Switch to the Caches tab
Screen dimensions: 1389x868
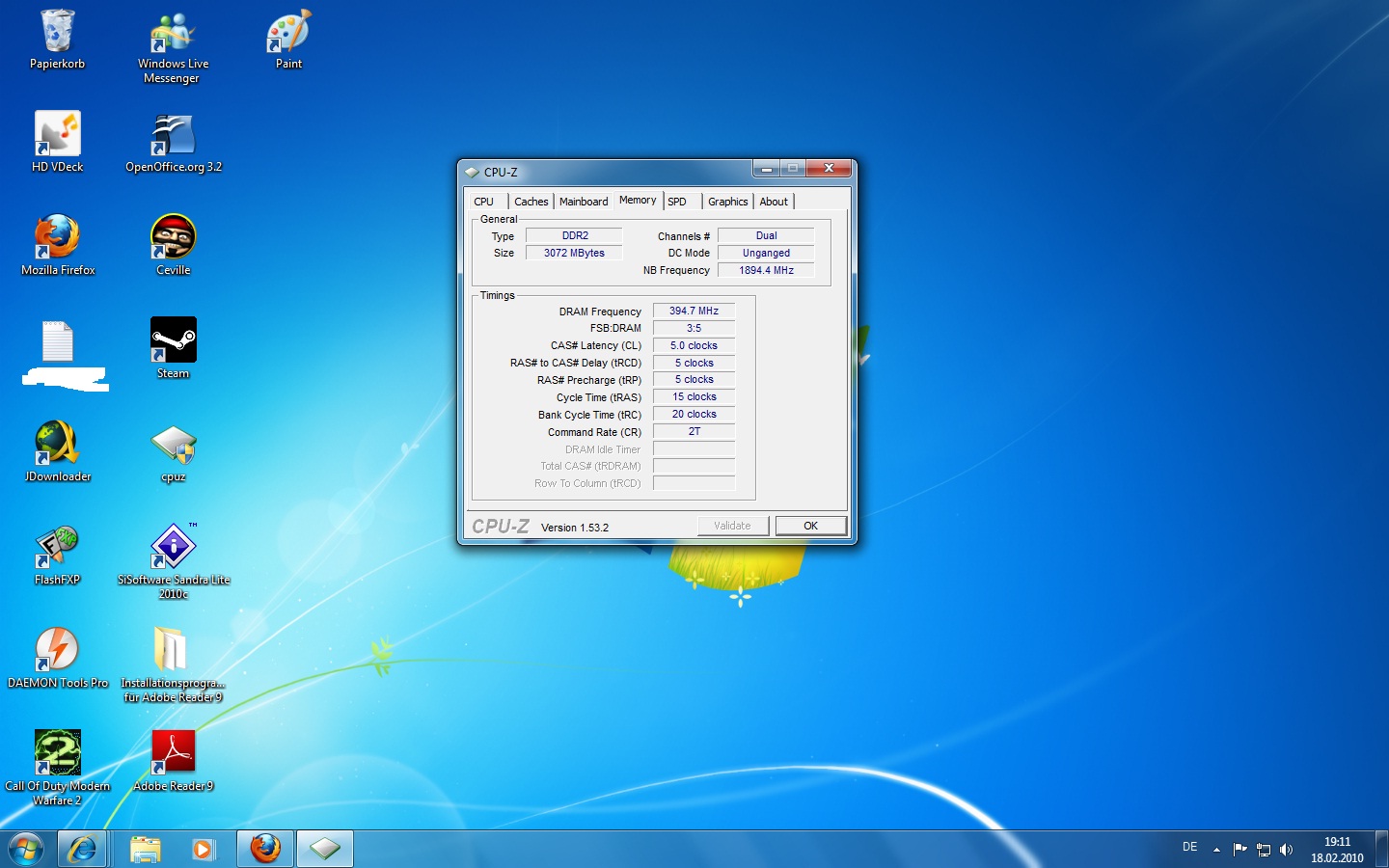(531, 202)
